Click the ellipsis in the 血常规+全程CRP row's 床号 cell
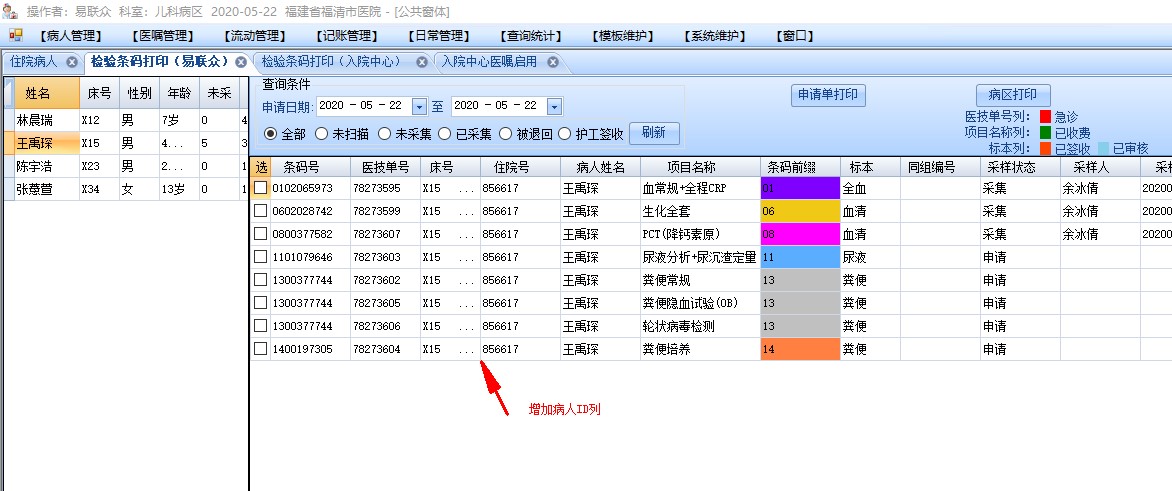The image size is (1172, 491). [x=466, y=190]
